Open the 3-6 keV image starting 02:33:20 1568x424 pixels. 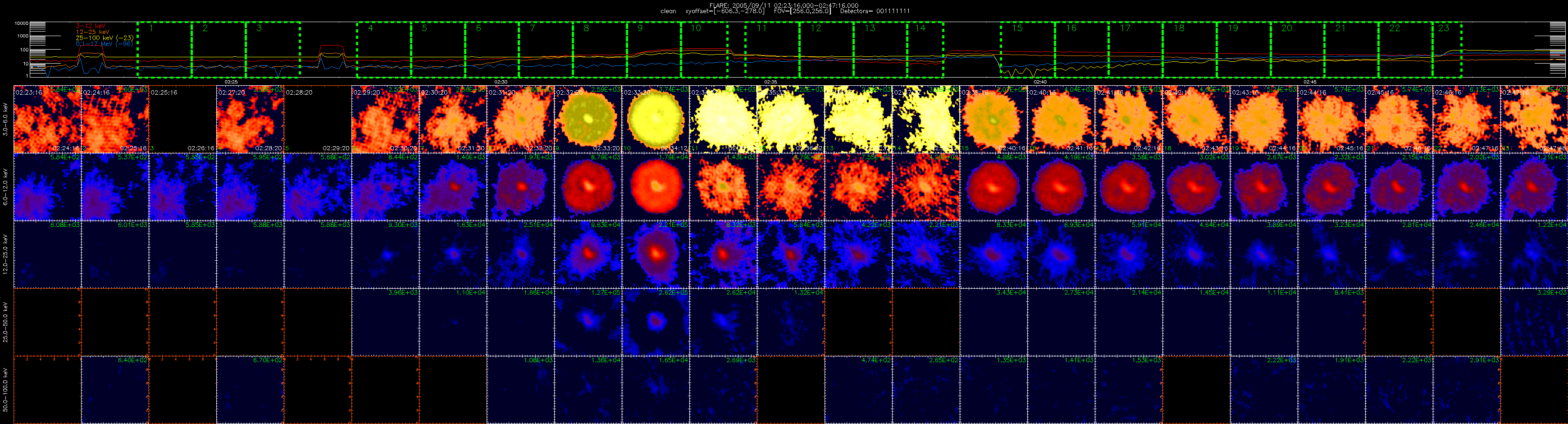point(656,119)
